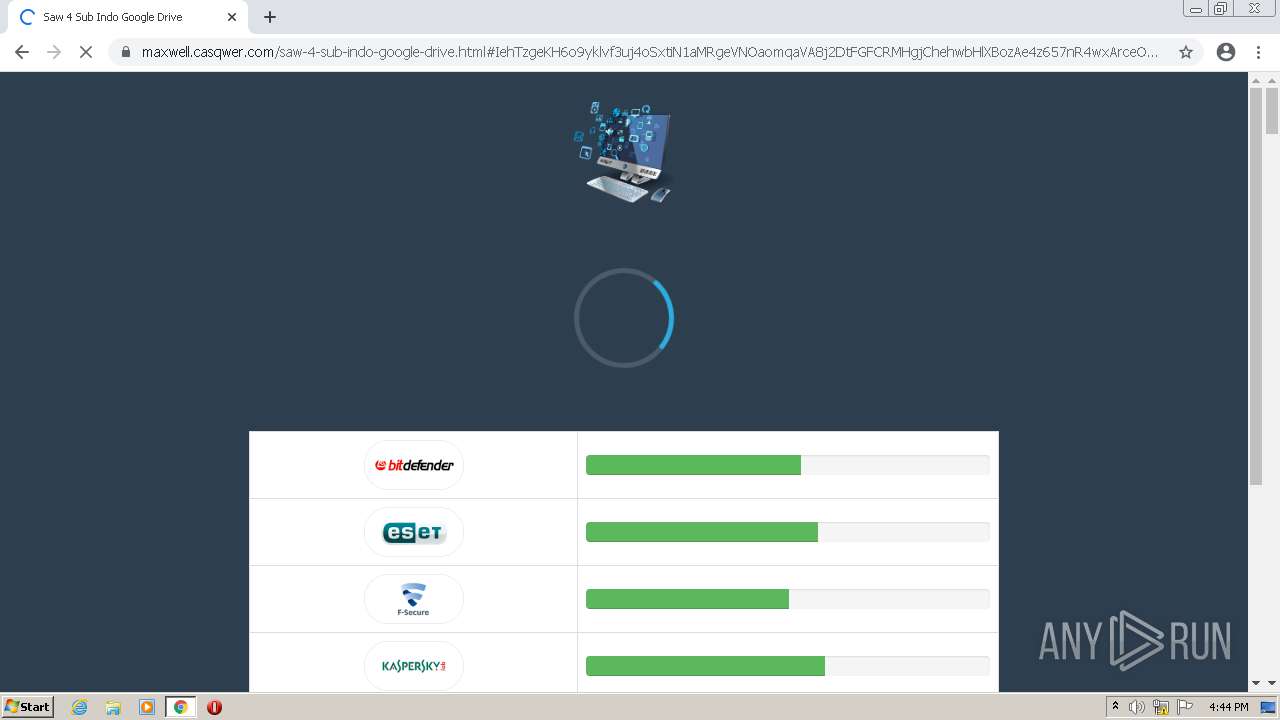Click the ESET progress bar
Screen dimensions: 1280x720
pos(788,532)
